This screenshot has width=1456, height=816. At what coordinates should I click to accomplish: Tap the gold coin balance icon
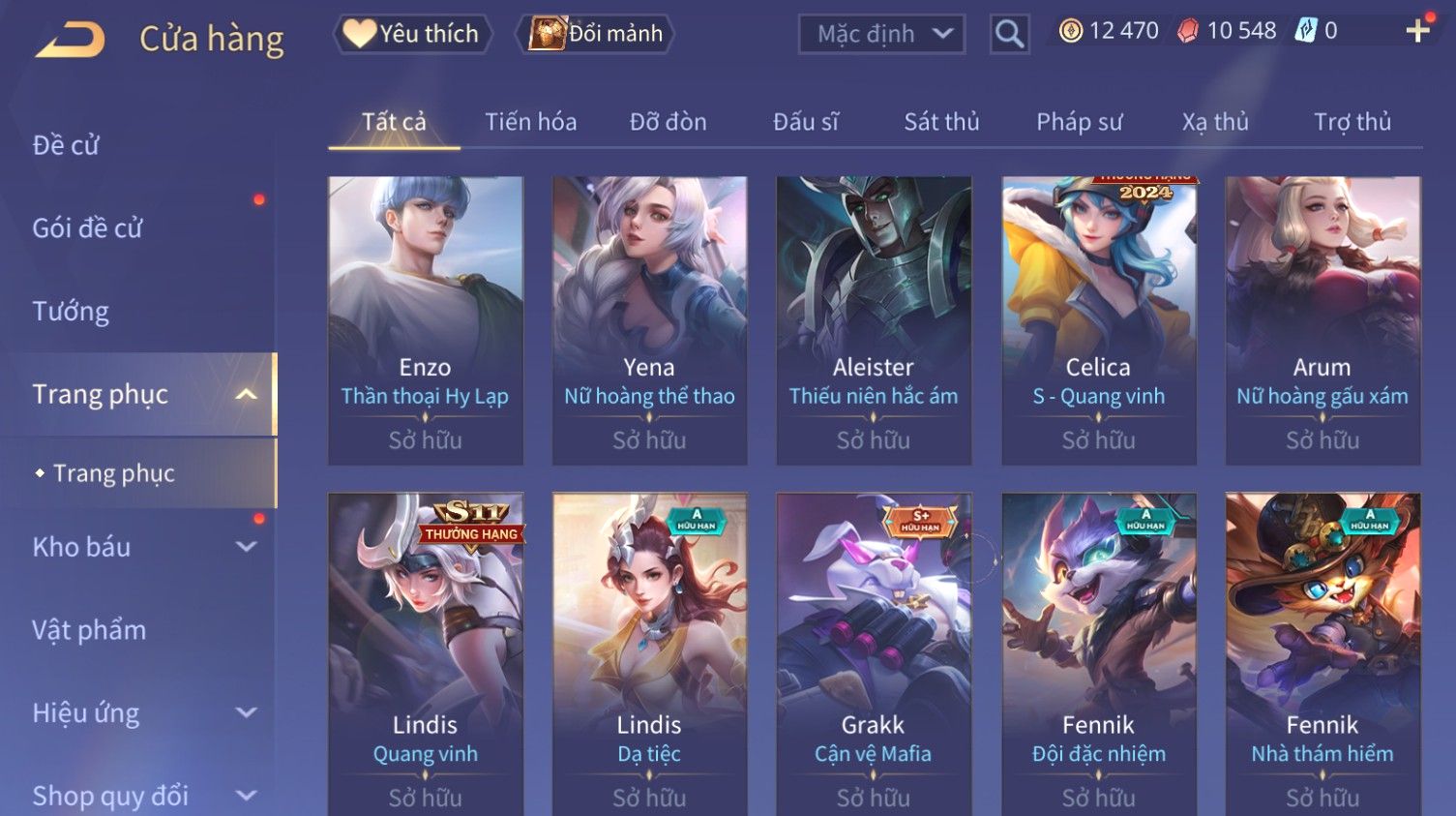[1070, 31]
